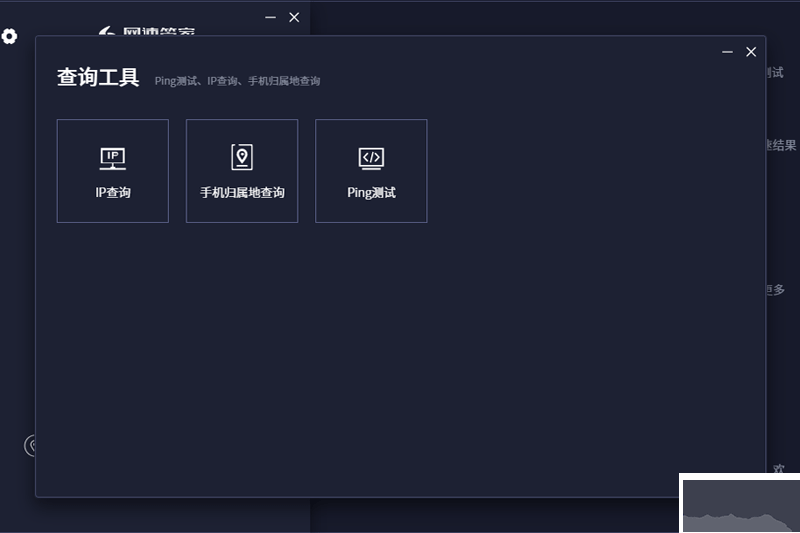Click the partially hidden 结果 text on right

coord(781,145)
